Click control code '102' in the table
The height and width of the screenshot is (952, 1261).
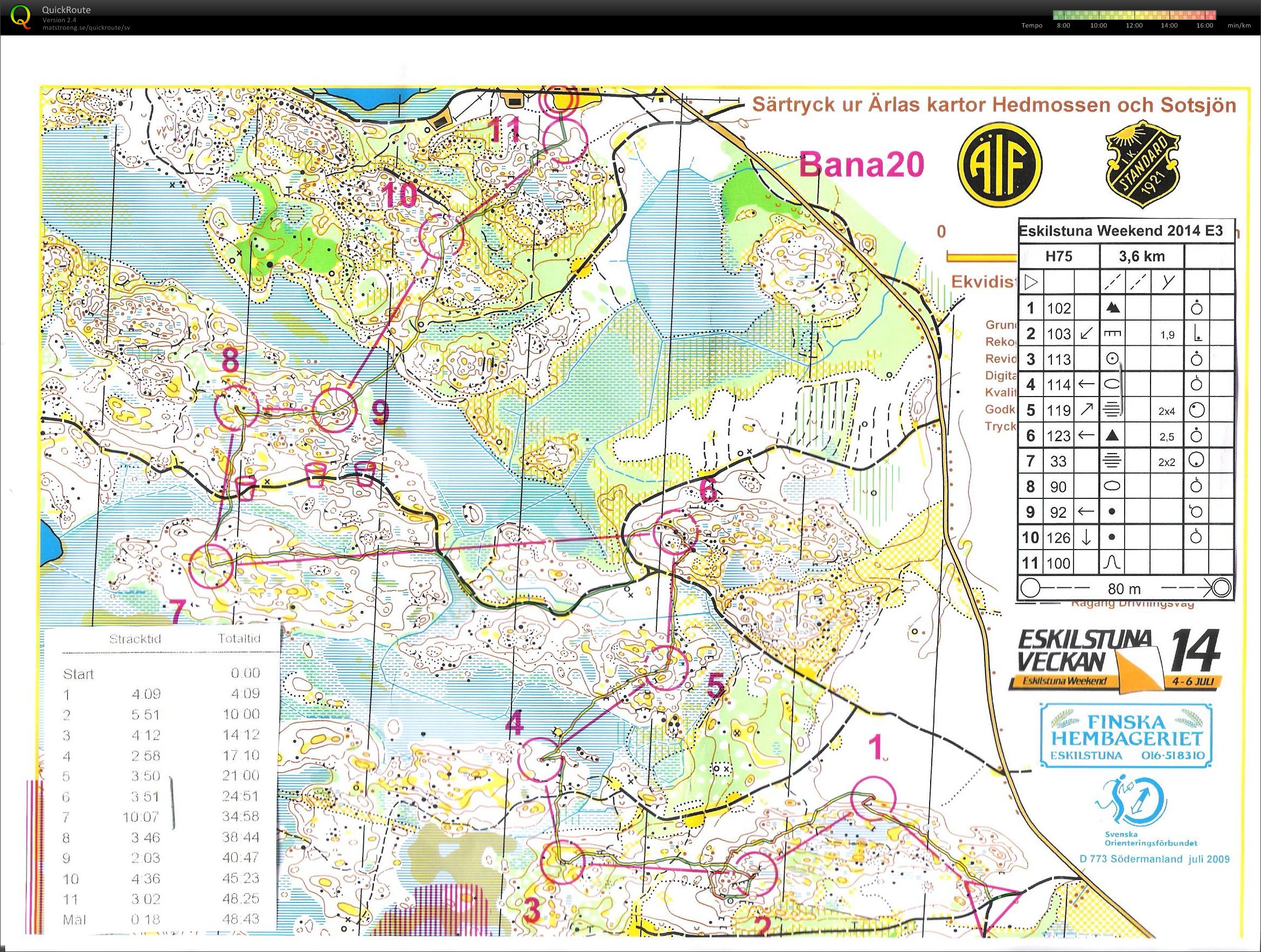(x=1059, y=308)
